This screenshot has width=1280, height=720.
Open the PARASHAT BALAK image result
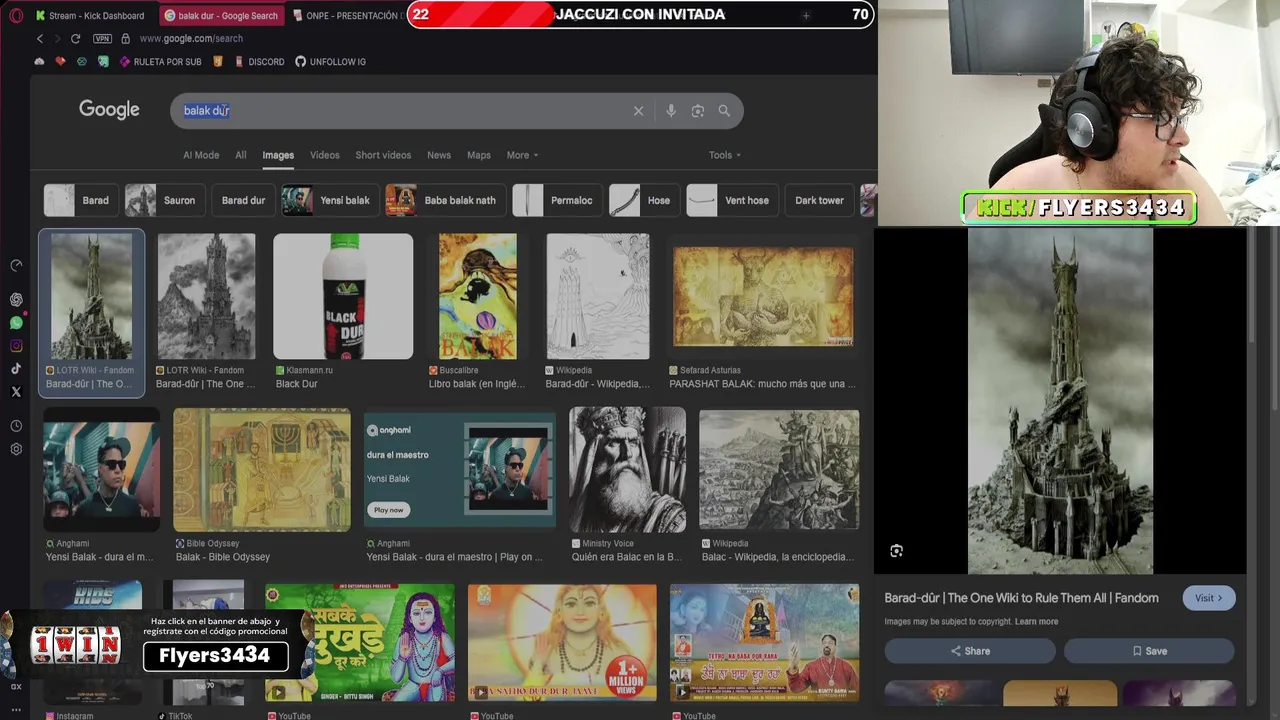(763, 297)
